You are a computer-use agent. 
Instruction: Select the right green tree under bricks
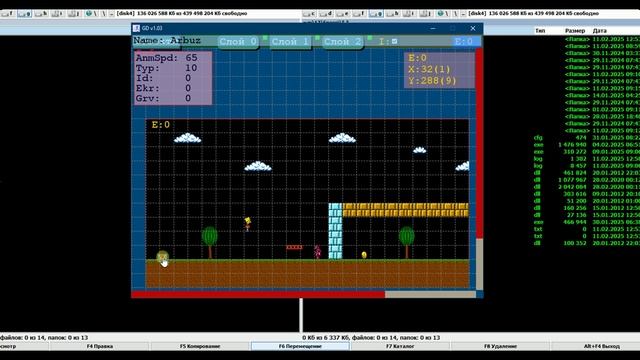point(407,242)
